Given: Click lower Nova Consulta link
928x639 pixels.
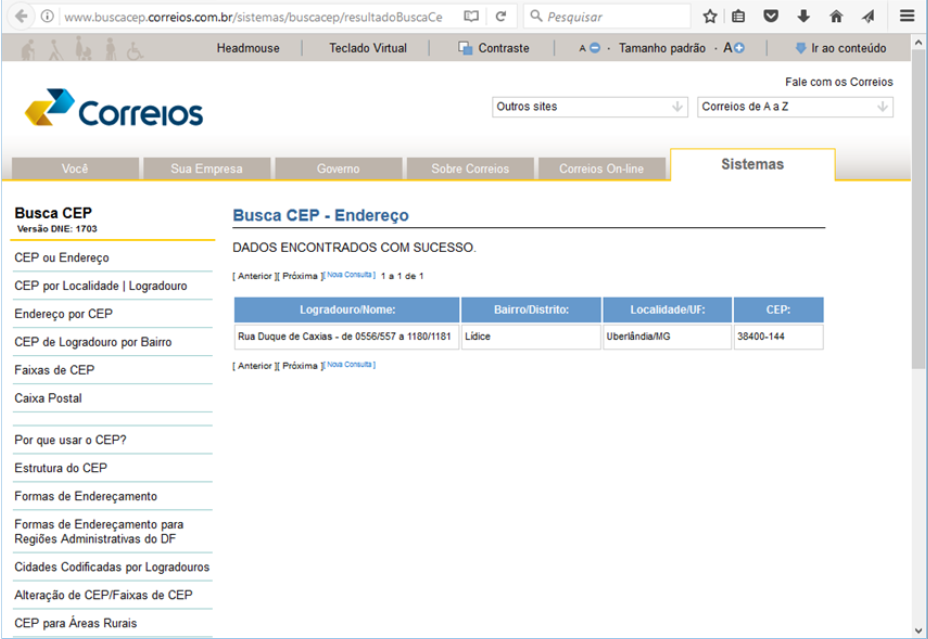Looking at the screenshot, I should click(x=350, y=364).
